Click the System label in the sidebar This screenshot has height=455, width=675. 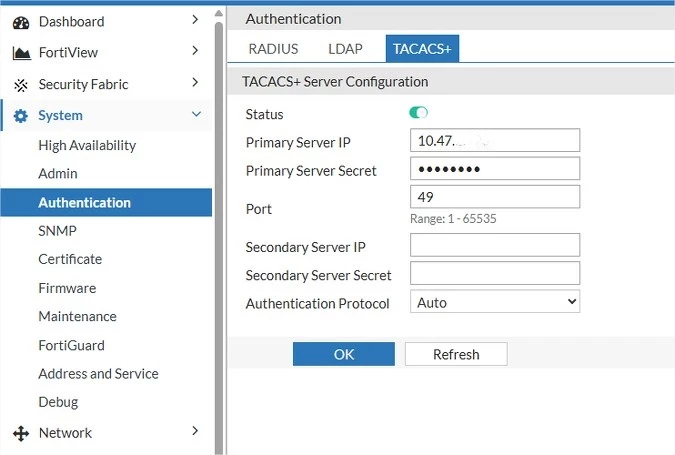(60, 115)
